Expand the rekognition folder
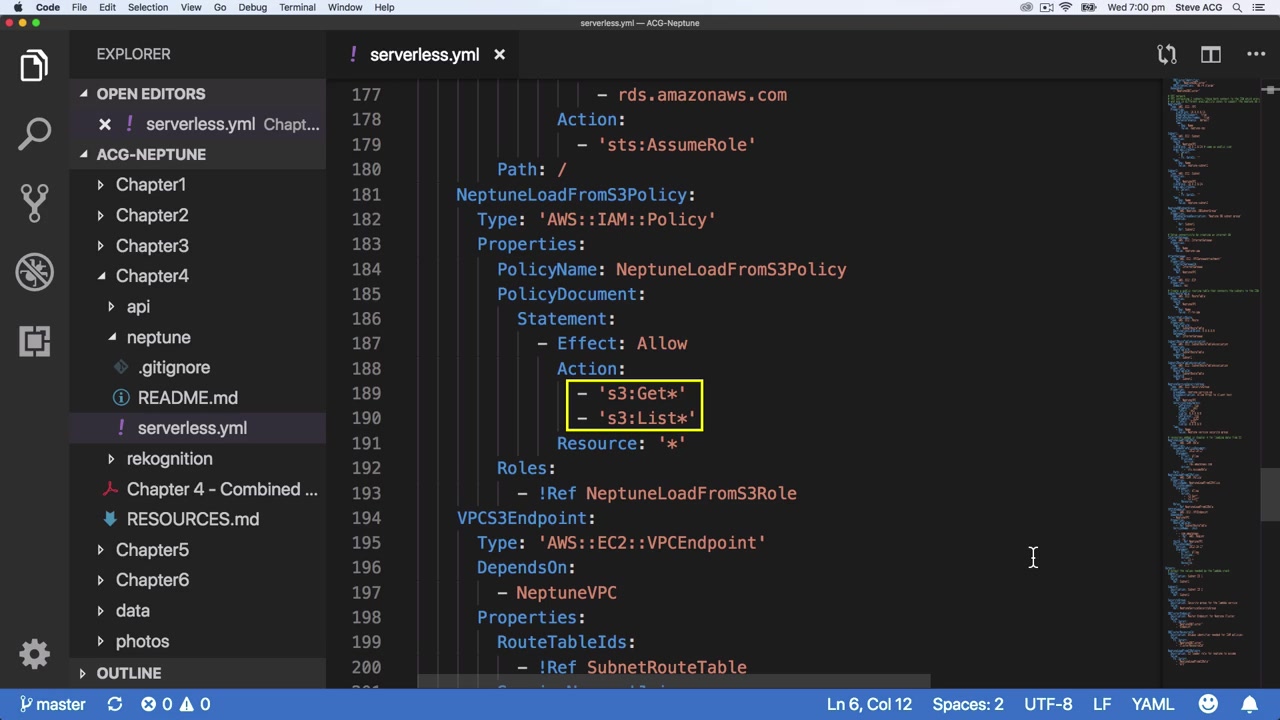 pyautogui.click(x=169, y=459)
